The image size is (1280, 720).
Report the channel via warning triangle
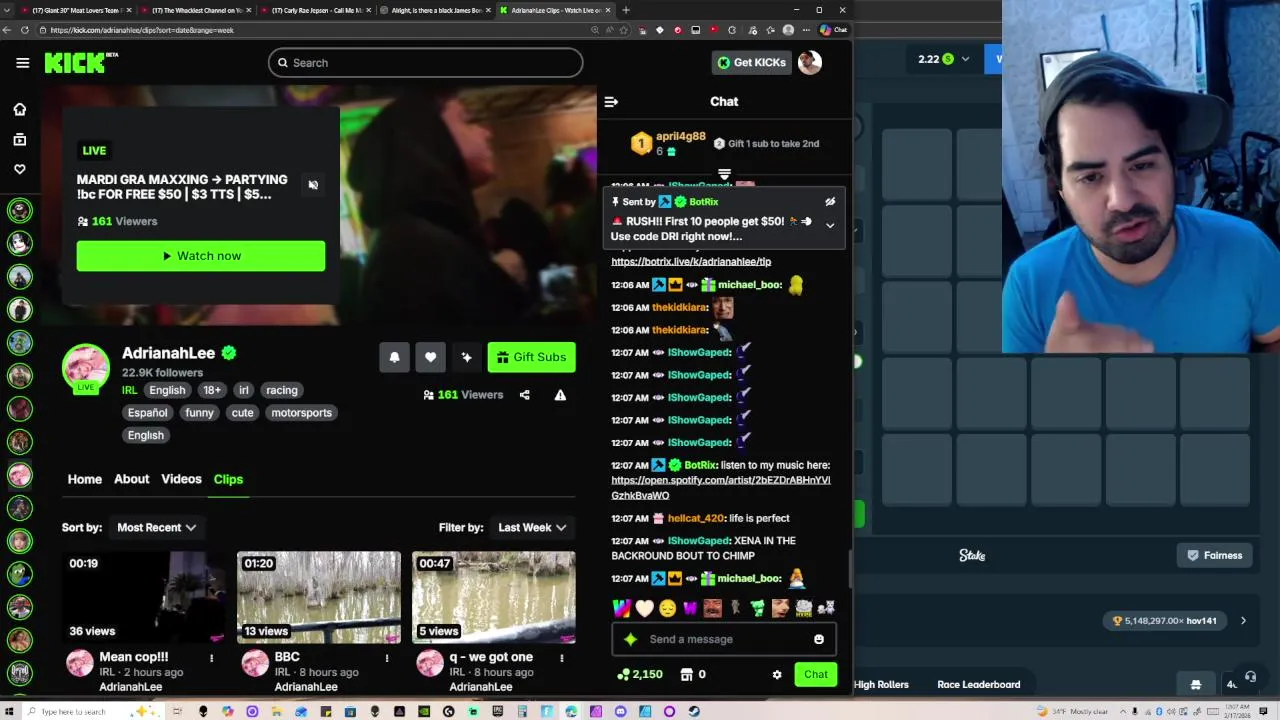(x=560, y=395)
